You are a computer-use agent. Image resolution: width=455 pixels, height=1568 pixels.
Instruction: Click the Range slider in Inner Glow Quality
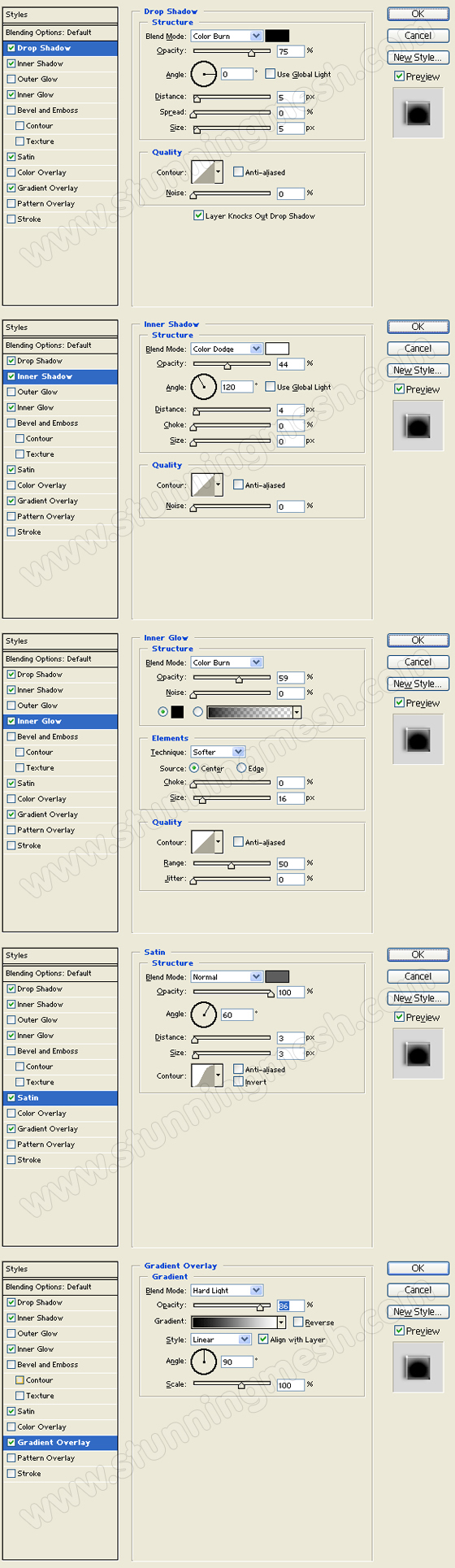[x=232, y=864]
